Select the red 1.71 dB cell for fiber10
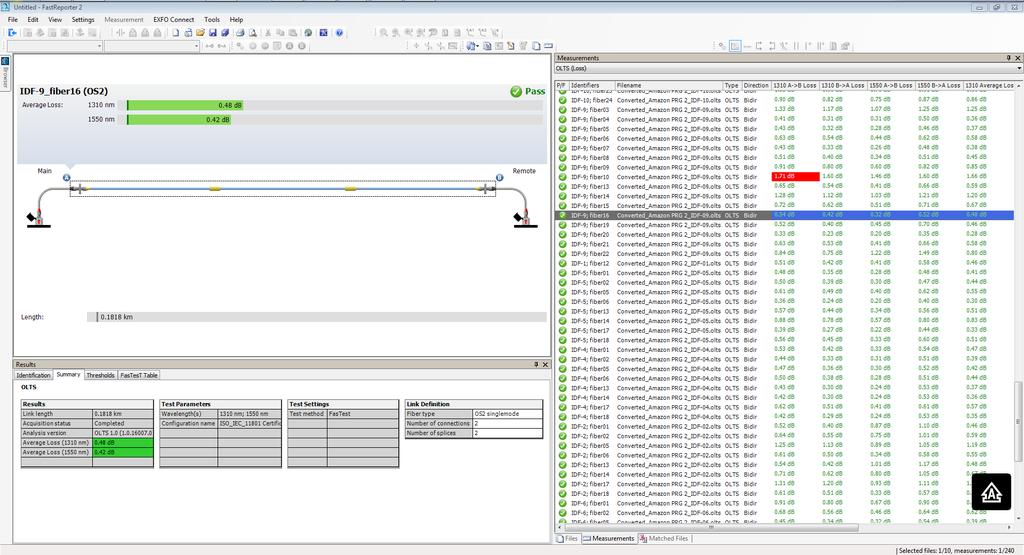The image size is (1024, 555). pyautogui.click(x=795, y=177)
